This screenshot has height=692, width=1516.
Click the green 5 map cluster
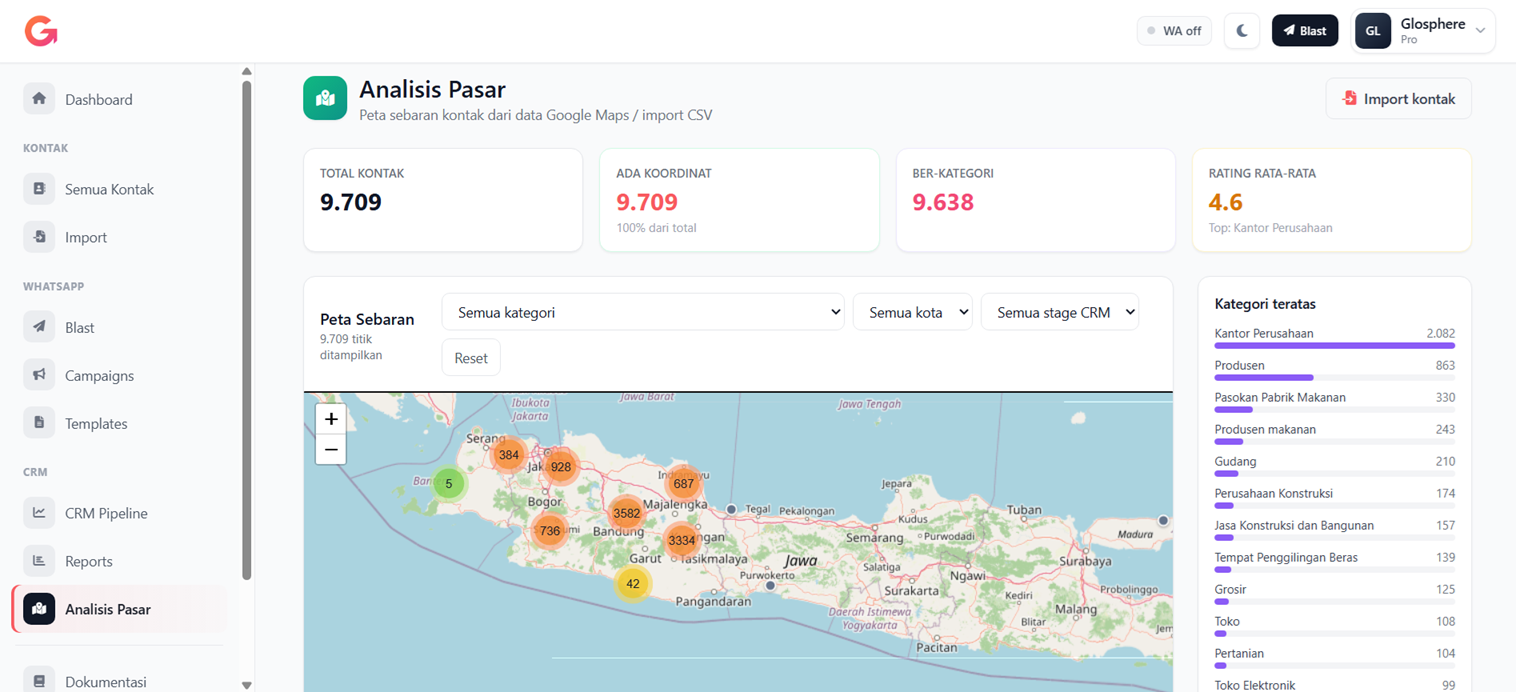[x=449, y=484]
